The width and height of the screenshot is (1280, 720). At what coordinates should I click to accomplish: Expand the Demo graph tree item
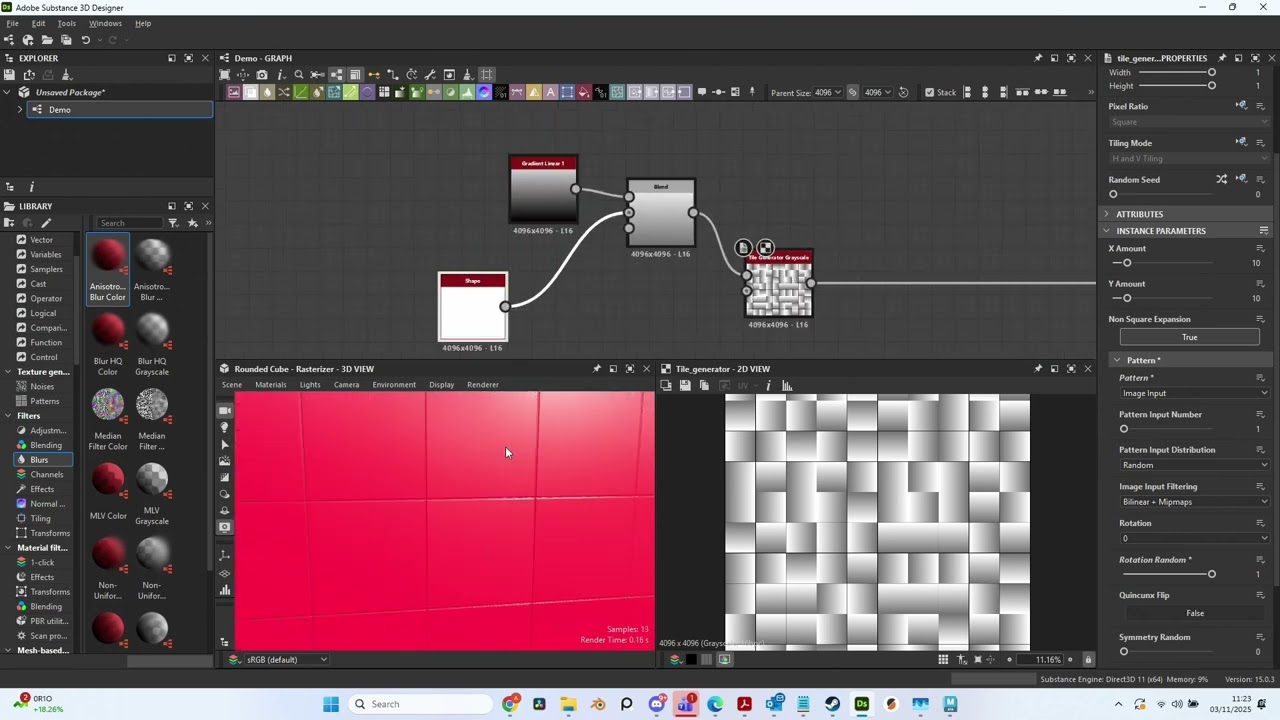[20, 110]
